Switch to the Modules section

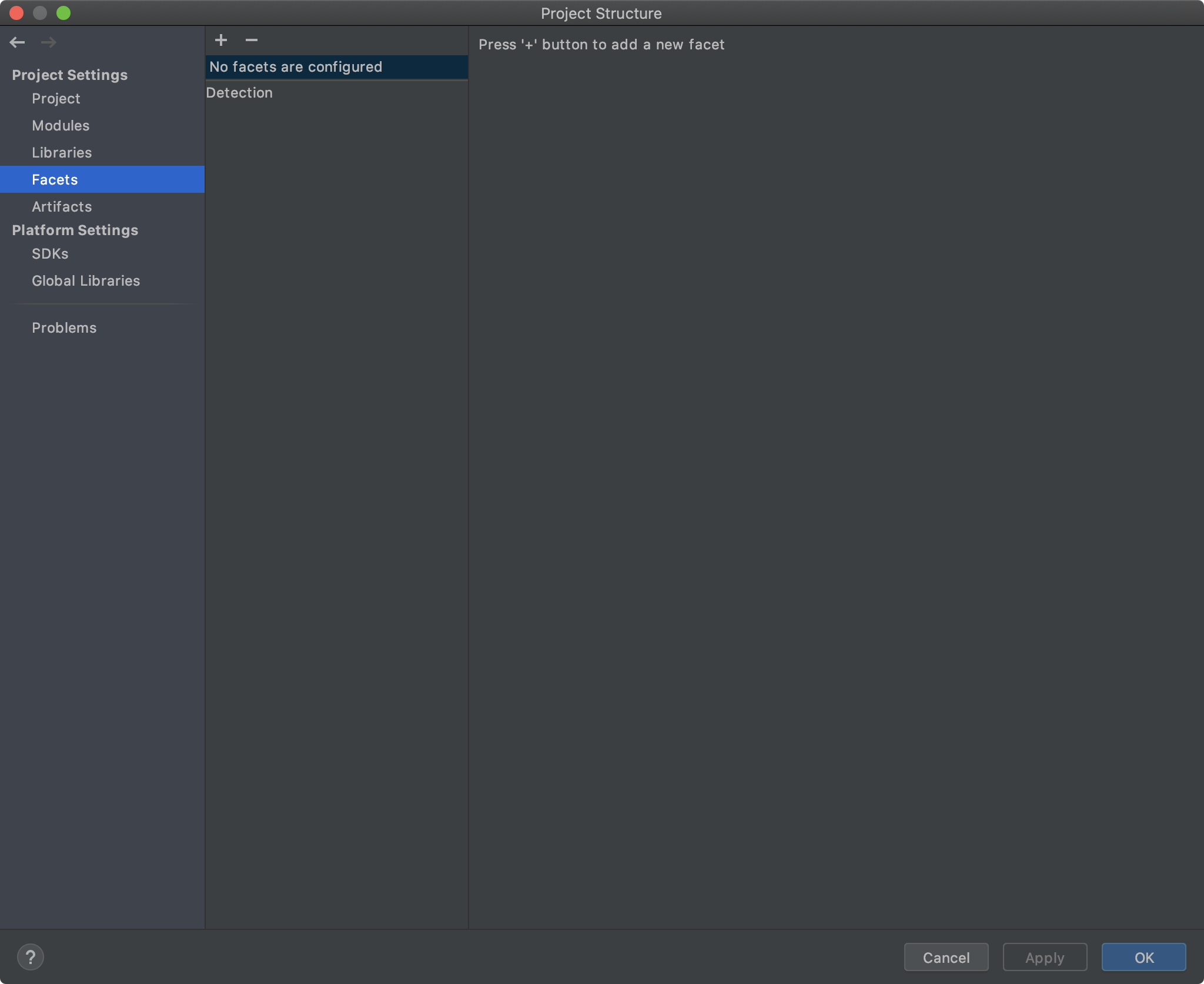click(61, 126)
